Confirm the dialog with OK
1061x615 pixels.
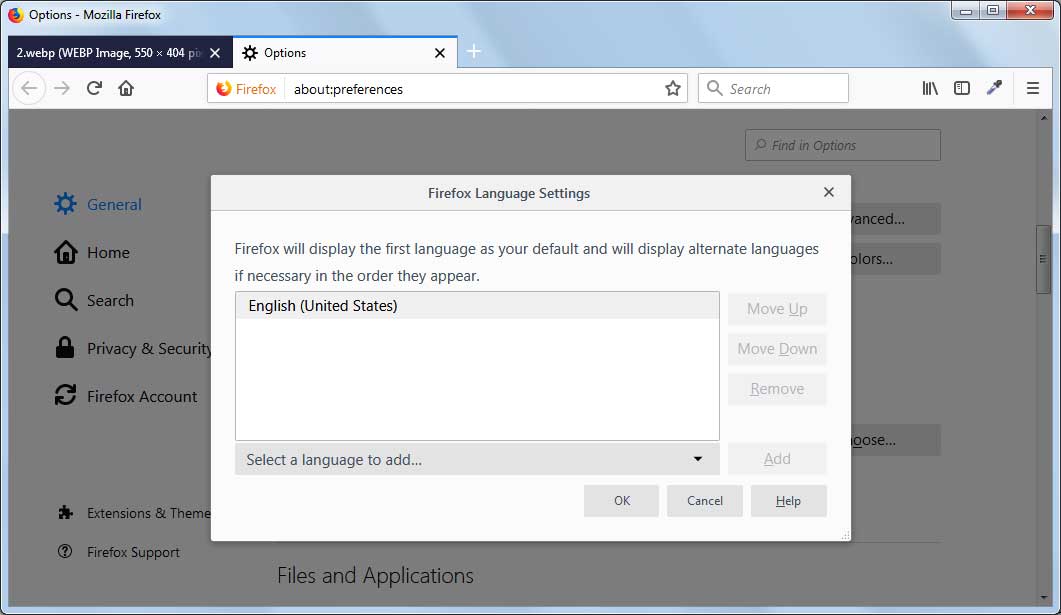coord(621,501)
